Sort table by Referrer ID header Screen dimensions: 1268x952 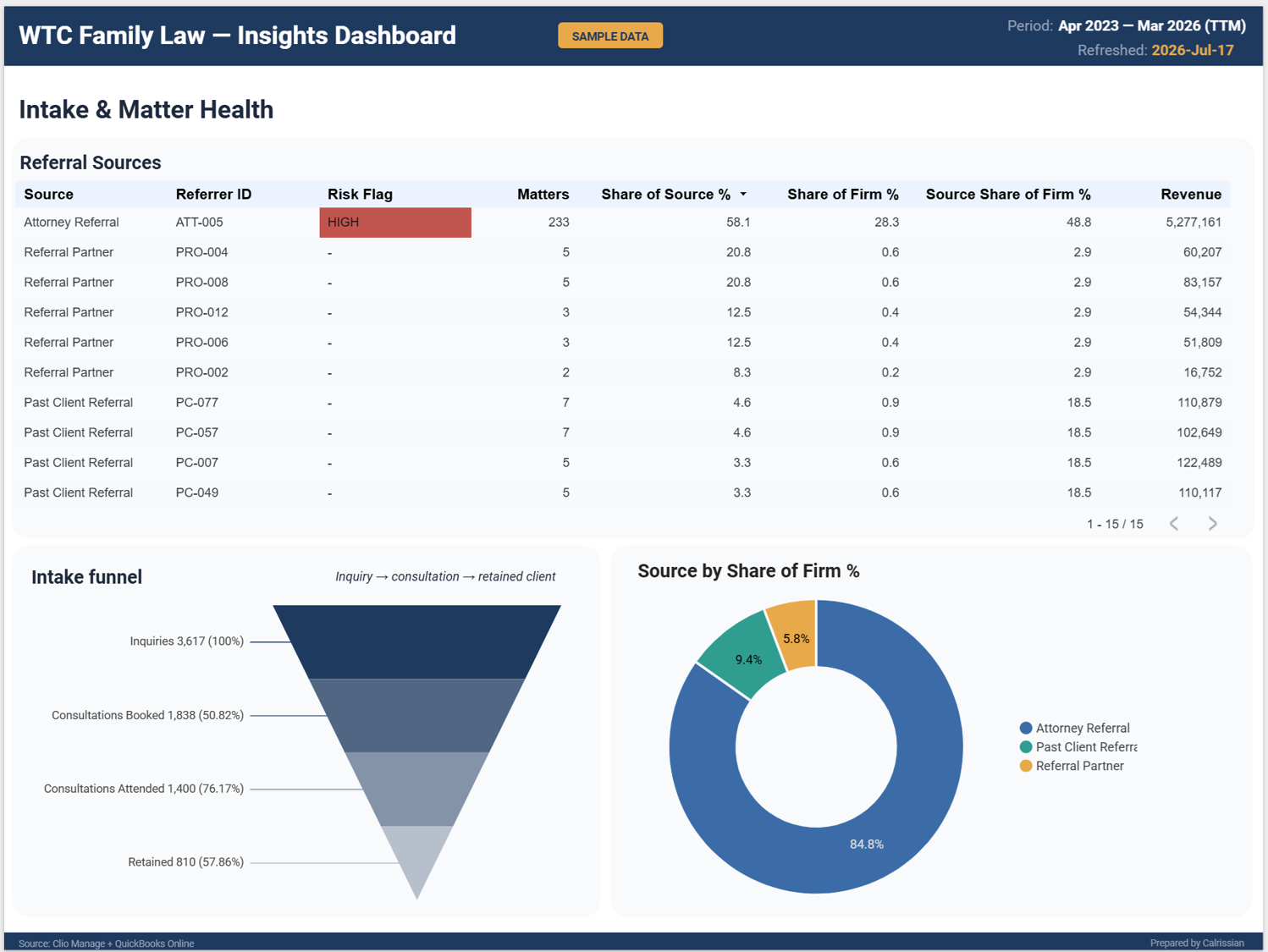(213, 195)
